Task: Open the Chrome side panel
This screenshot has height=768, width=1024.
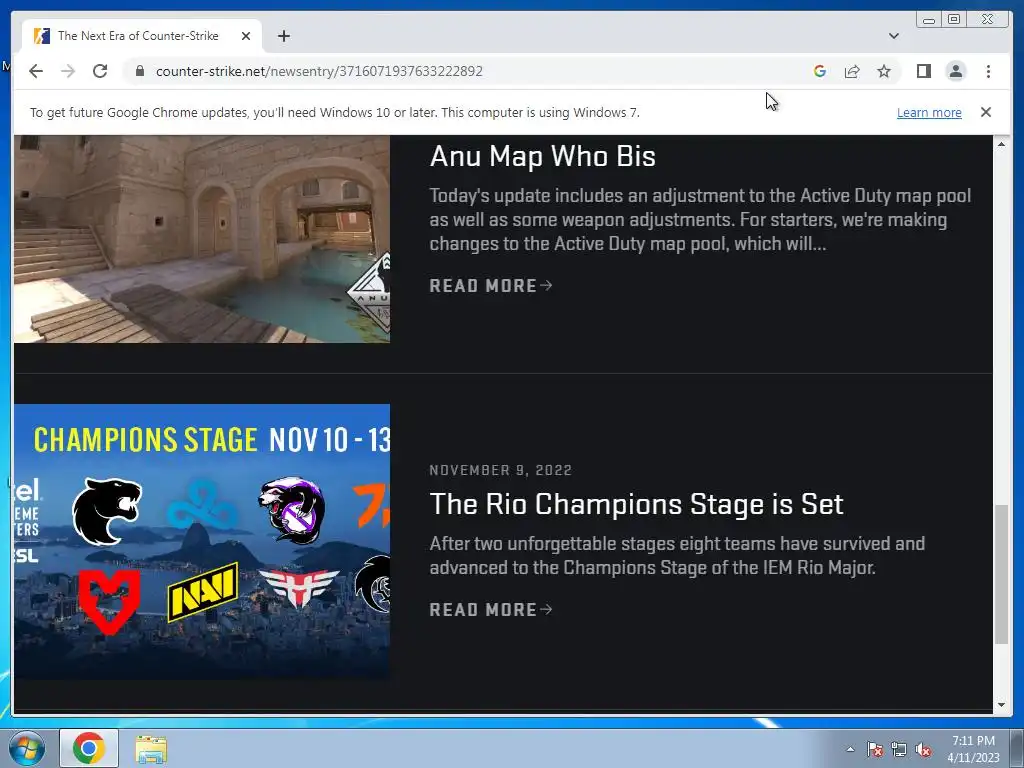Action: pyautogui.click(x=923, y=71)
